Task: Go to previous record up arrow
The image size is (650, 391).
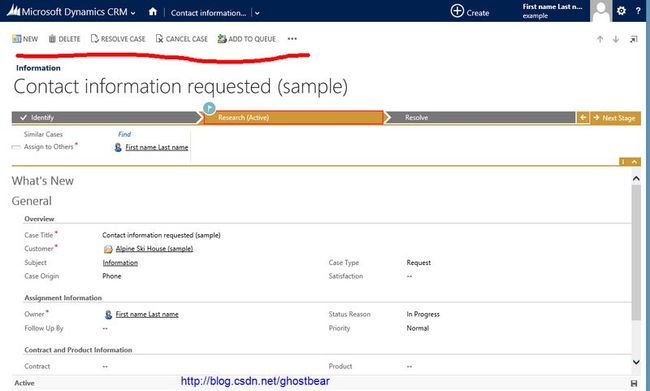Action: pyautogui.click(x=600, y=39)
